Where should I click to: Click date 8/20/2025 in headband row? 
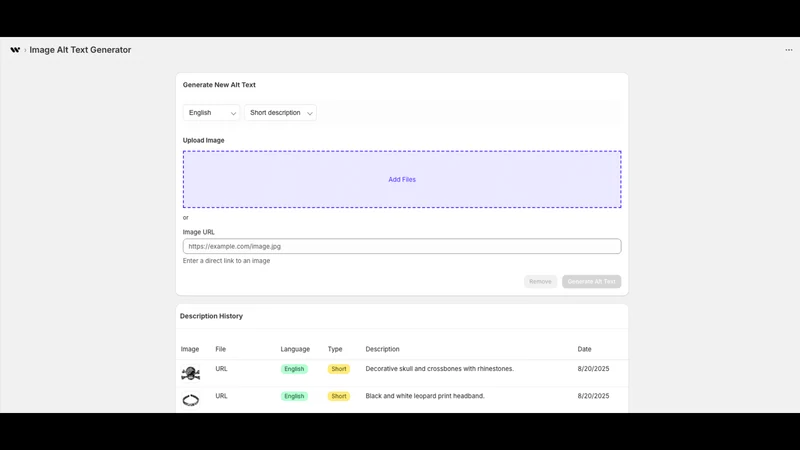click(593, 395)
